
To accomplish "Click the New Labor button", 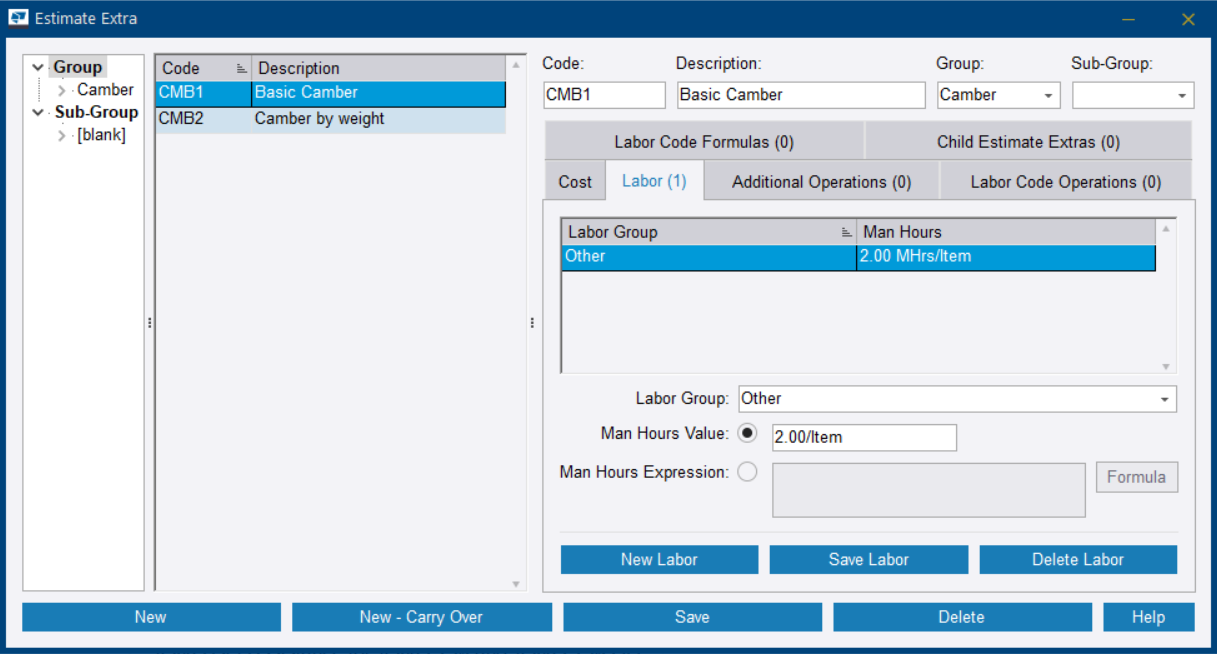I will point(659,559).
